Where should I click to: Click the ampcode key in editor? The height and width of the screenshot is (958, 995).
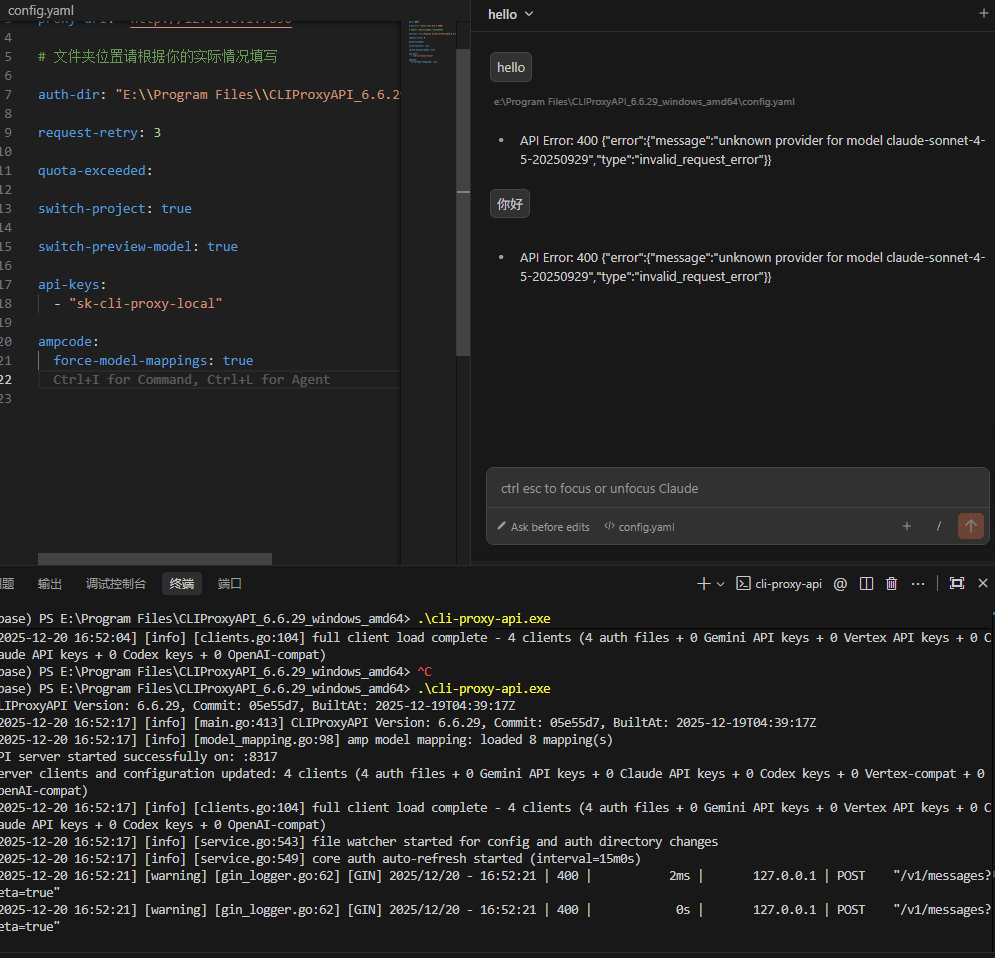(x=65, y=342)
